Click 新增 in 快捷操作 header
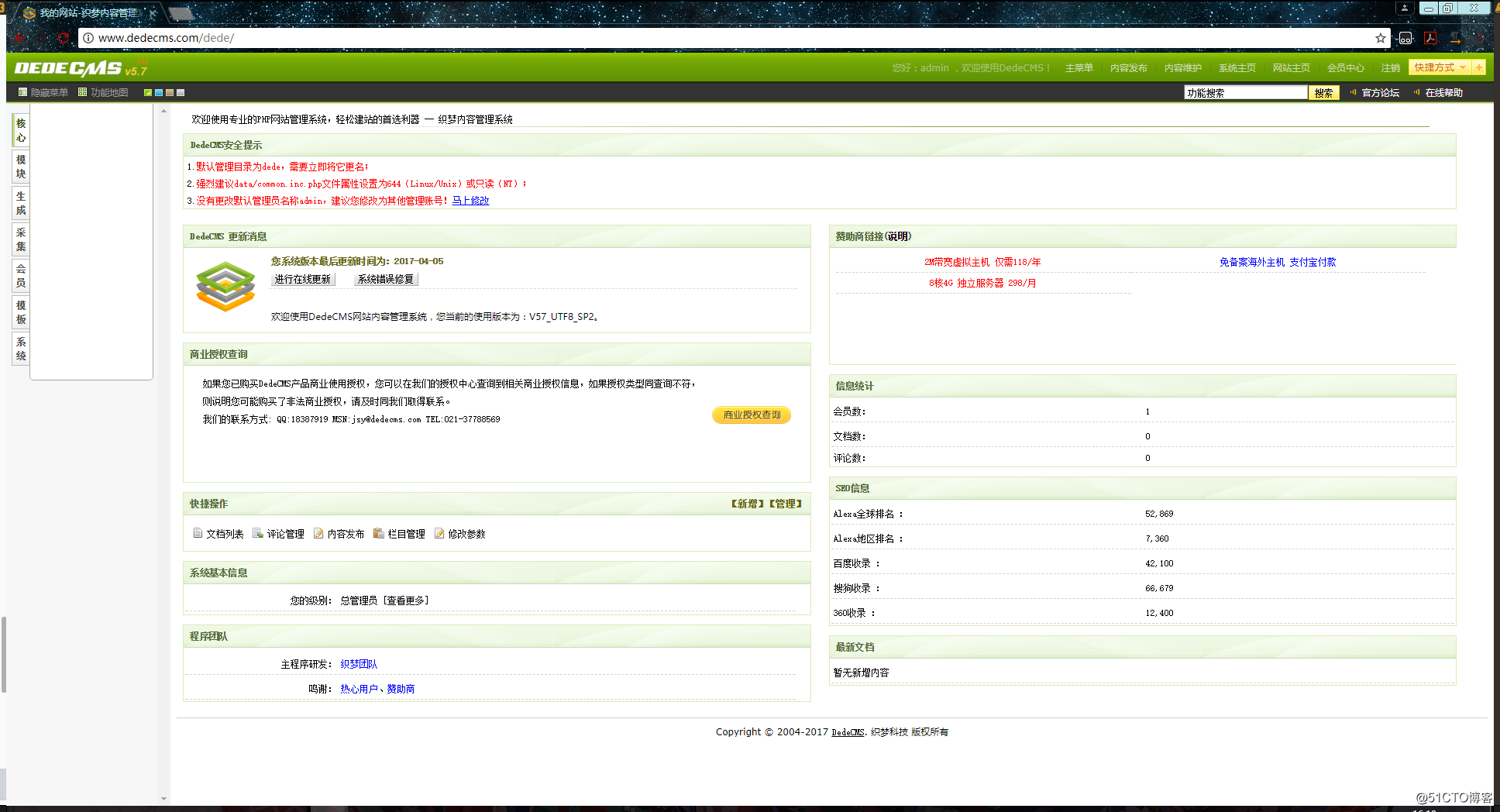The height and width of the screenshot is (812, 1500). click(748, 504)
